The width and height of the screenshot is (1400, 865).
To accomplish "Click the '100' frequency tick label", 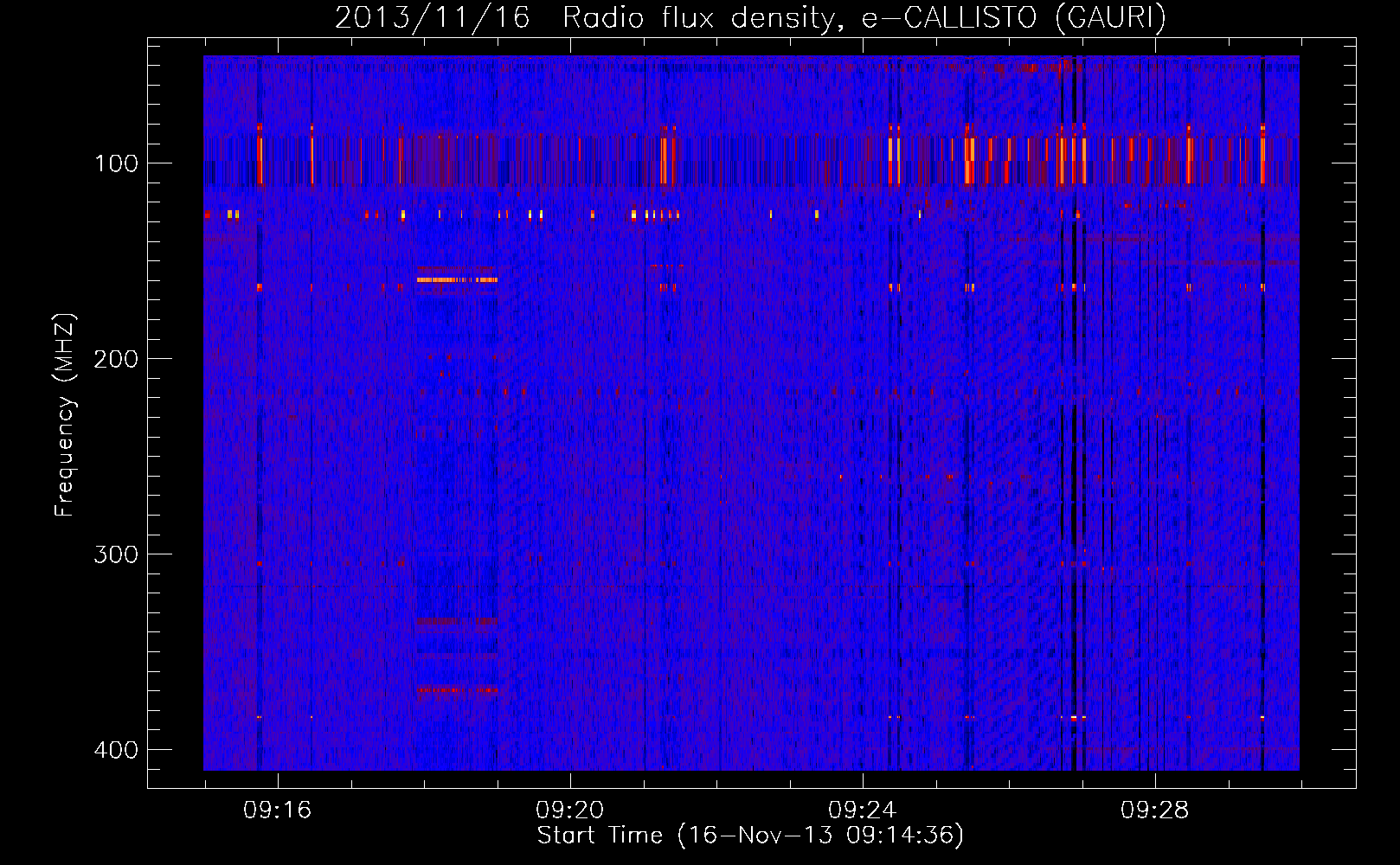I will tap(116, 163).
